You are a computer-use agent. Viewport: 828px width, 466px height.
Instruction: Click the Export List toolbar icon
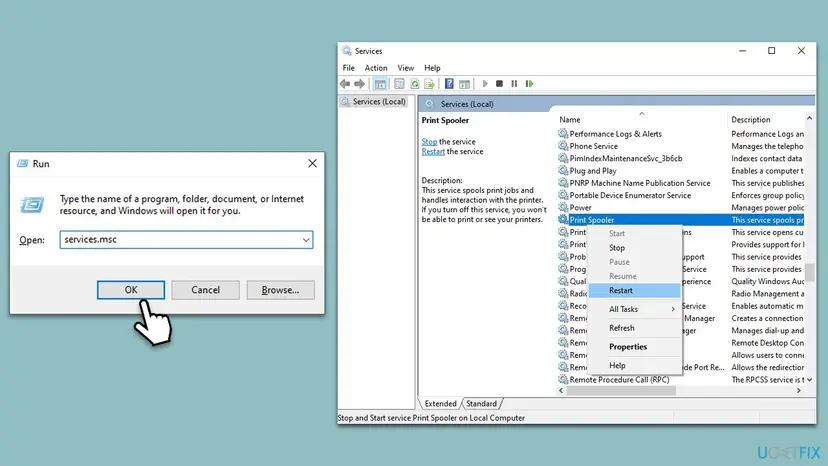point(429,83)
